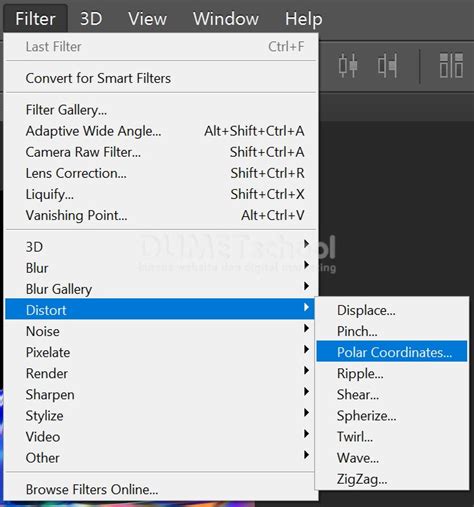Expand the Render submenu
This screenshot has width=474, height=507.
160,373
